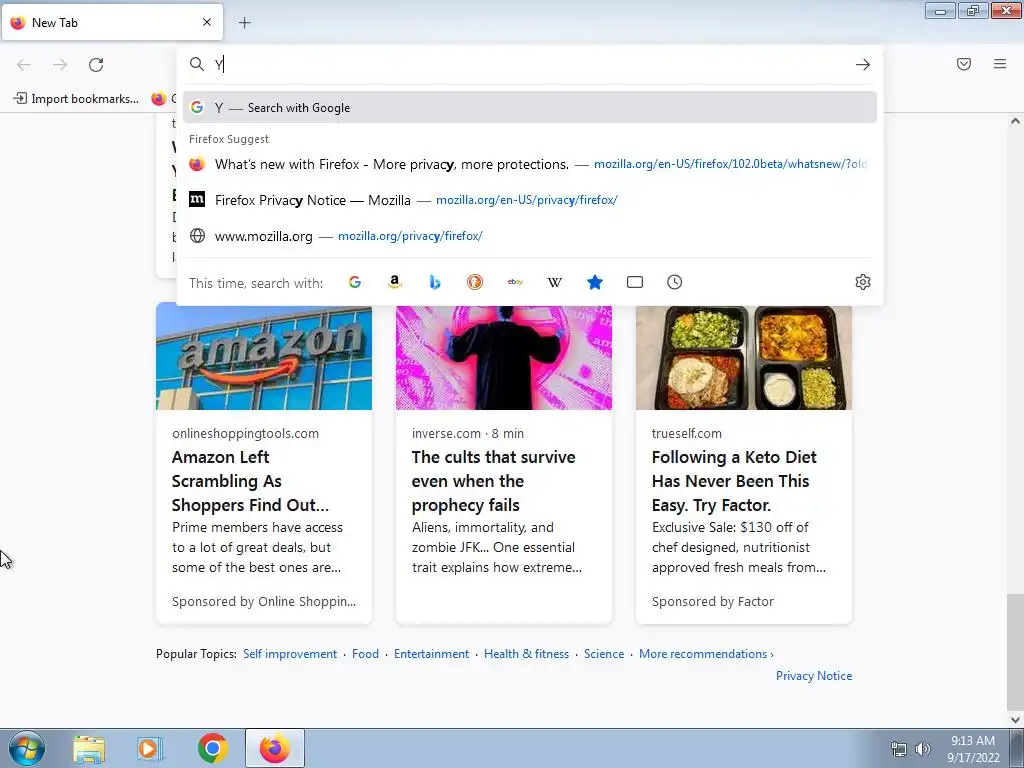
Task: Open search settings gear icon
Action: [x=863, y=282]
